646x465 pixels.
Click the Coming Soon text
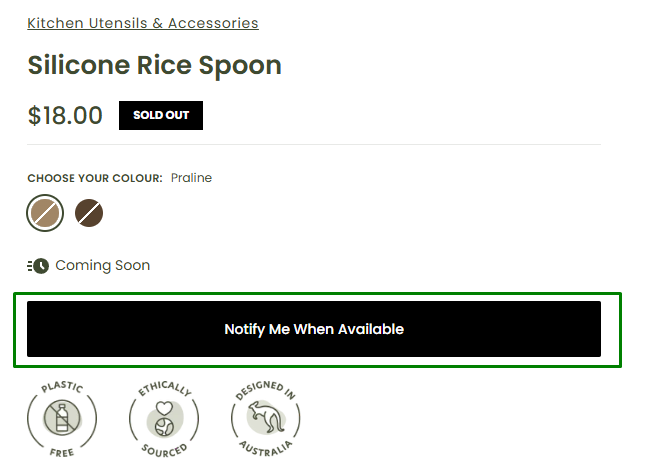coord(103,266)
